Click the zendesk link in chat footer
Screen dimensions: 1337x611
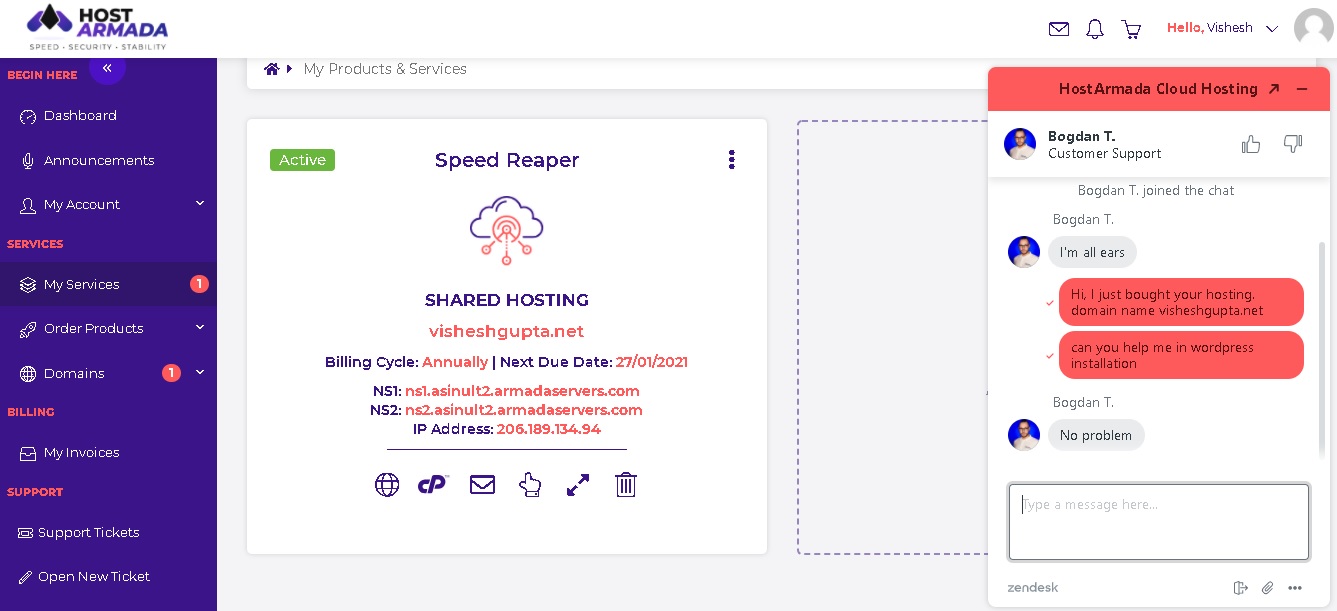(1033, 587)
